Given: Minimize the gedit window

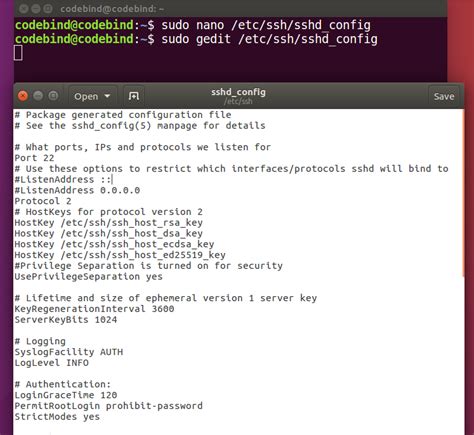Looking at the screenshot, I should (x=38, y=96).
